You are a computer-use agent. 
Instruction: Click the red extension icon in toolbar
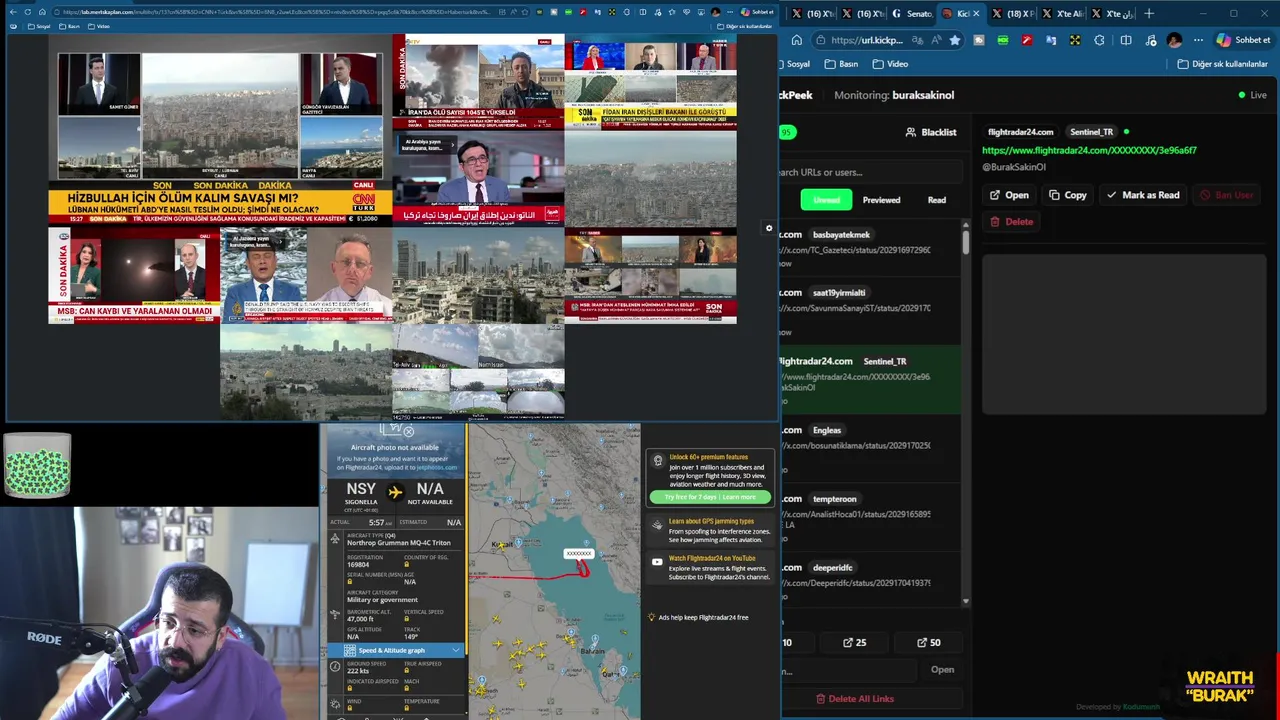[1027, 40]
